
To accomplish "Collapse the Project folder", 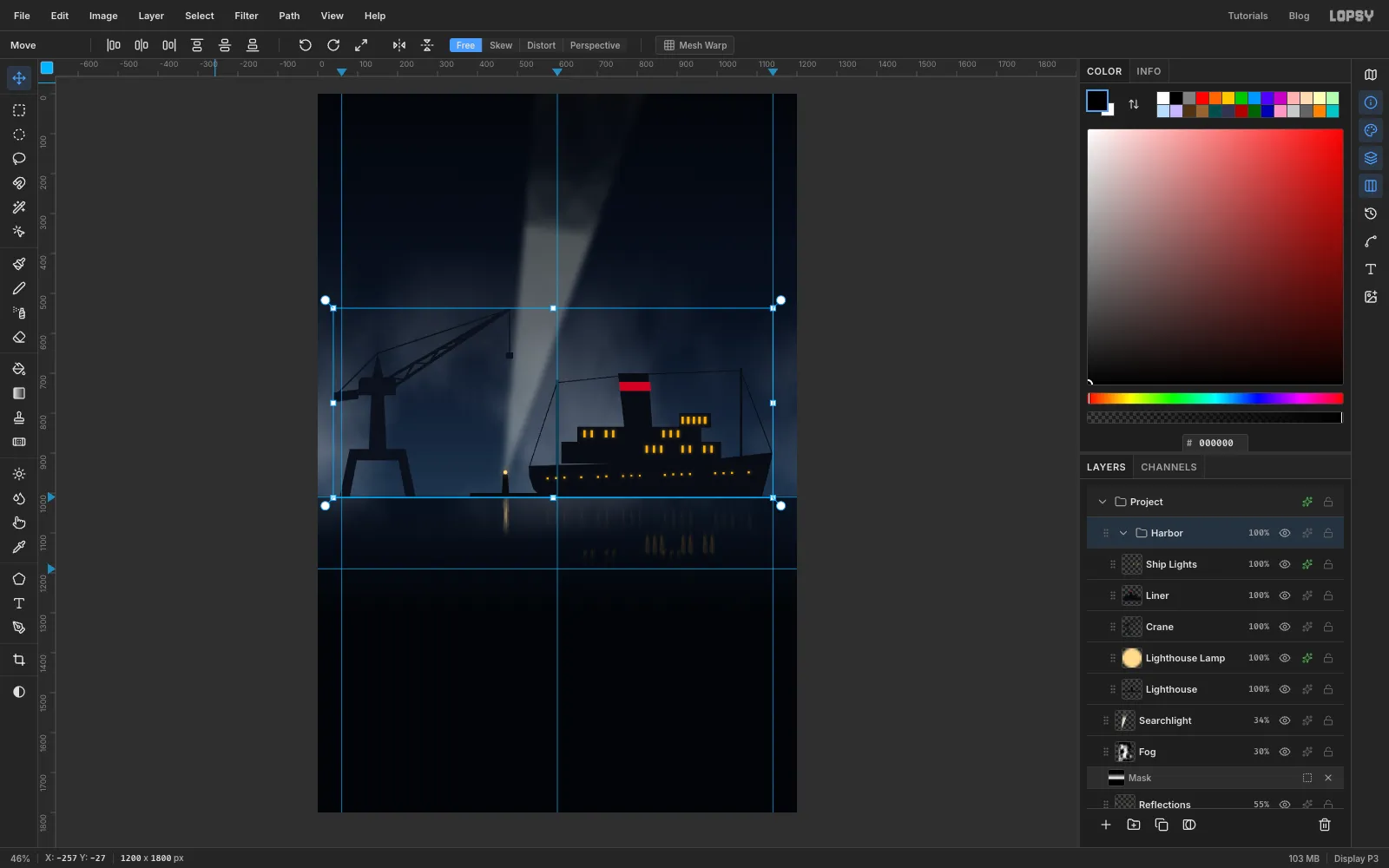I will click(1103, 502).
